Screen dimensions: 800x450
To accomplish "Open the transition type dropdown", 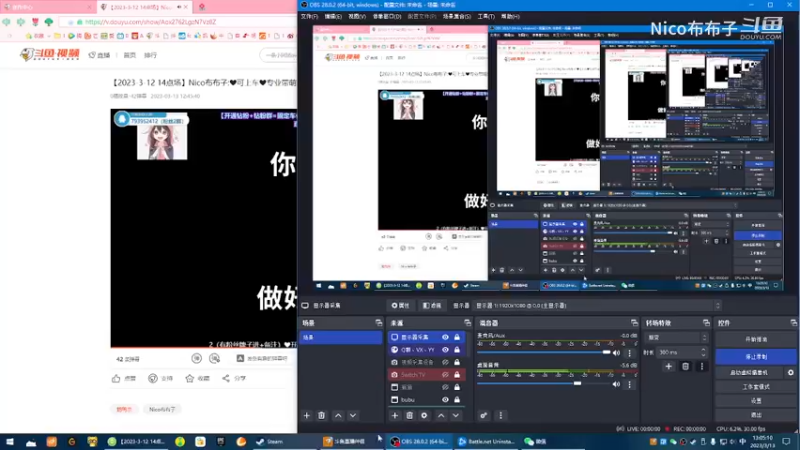I will 677,338.
